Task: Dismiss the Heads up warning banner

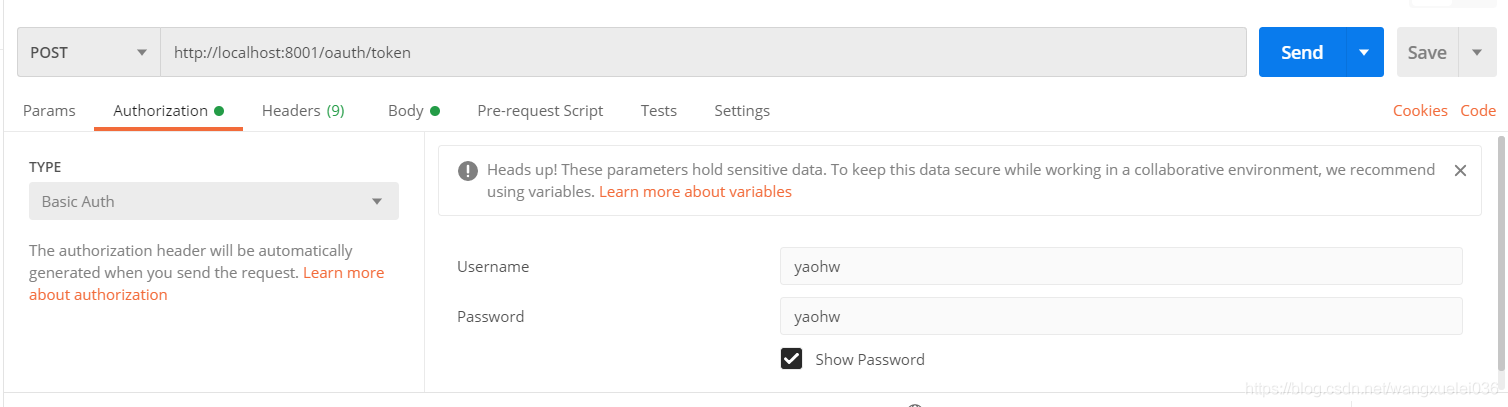Action: 1460,171
